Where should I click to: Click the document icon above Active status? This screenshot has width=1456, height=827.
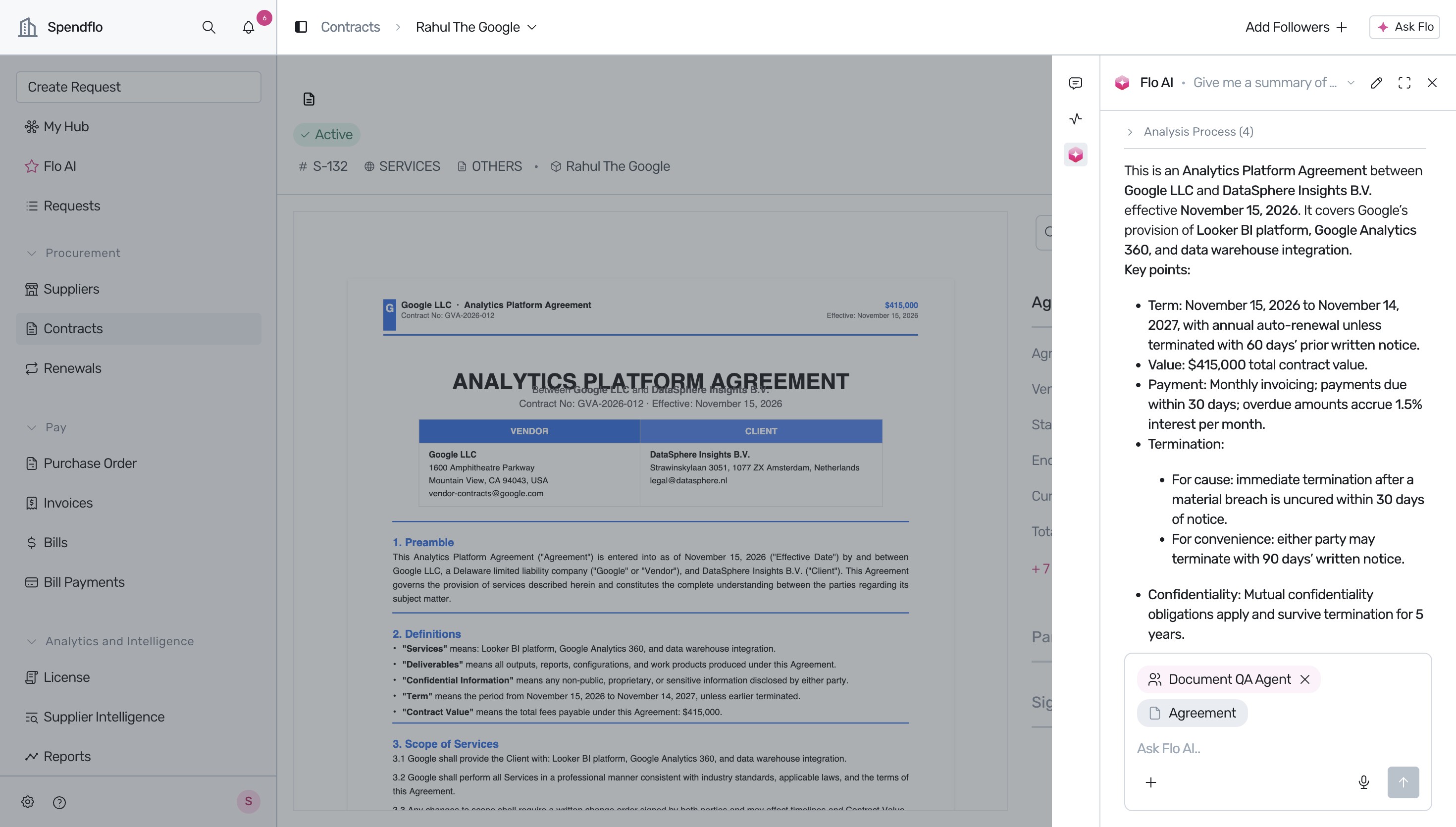point(309,99)
